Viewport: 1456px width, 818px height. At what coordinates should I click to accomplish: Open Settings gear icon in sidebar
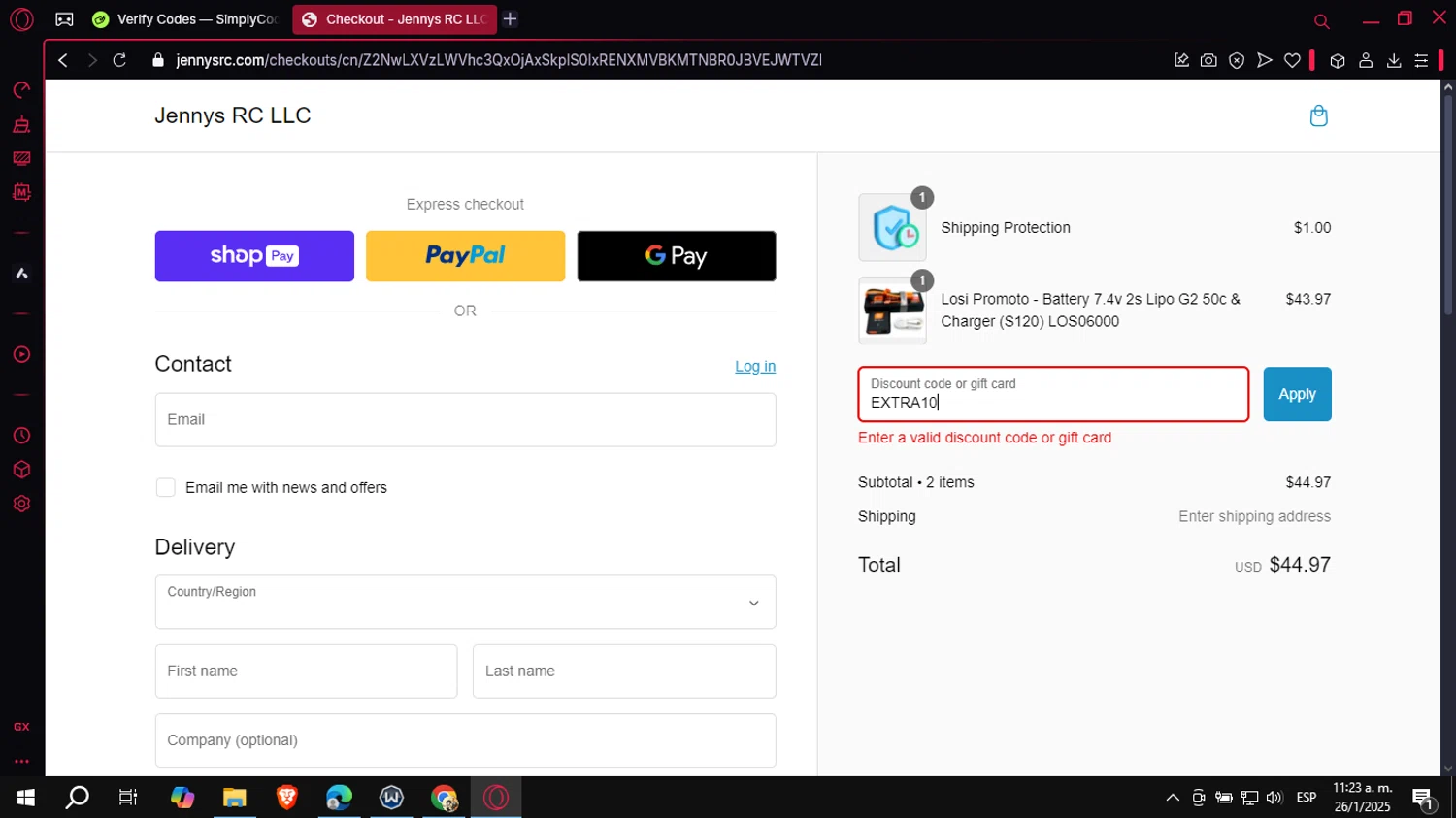[x=21, y=504]
